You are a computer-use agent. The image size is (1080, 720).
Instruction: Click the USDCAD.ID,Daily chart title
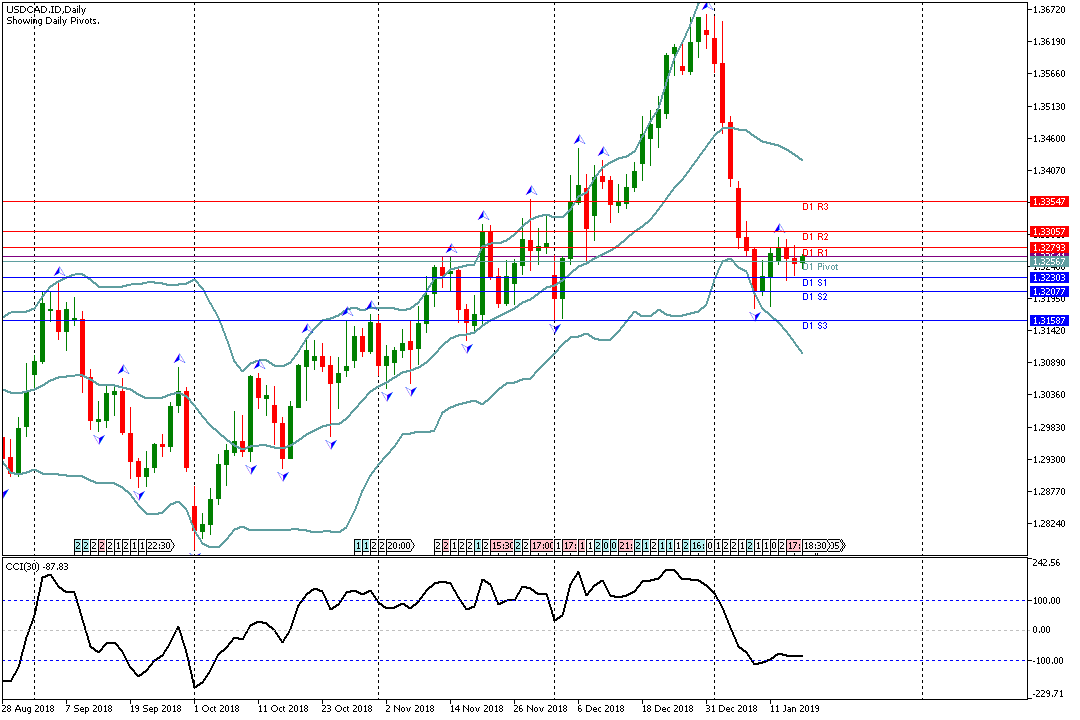(46, 9)
